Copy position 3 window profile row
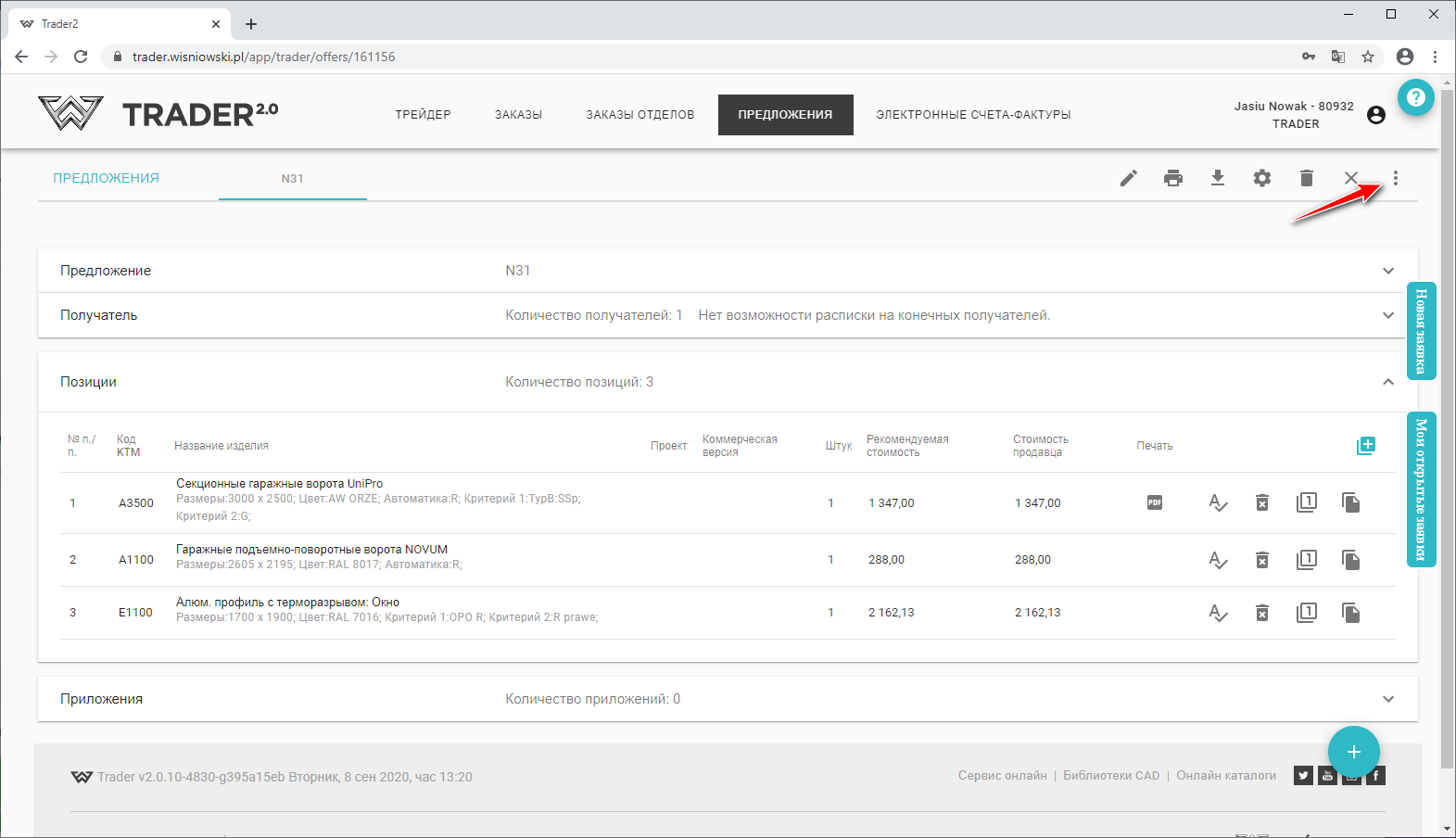 pos(1351,613)
